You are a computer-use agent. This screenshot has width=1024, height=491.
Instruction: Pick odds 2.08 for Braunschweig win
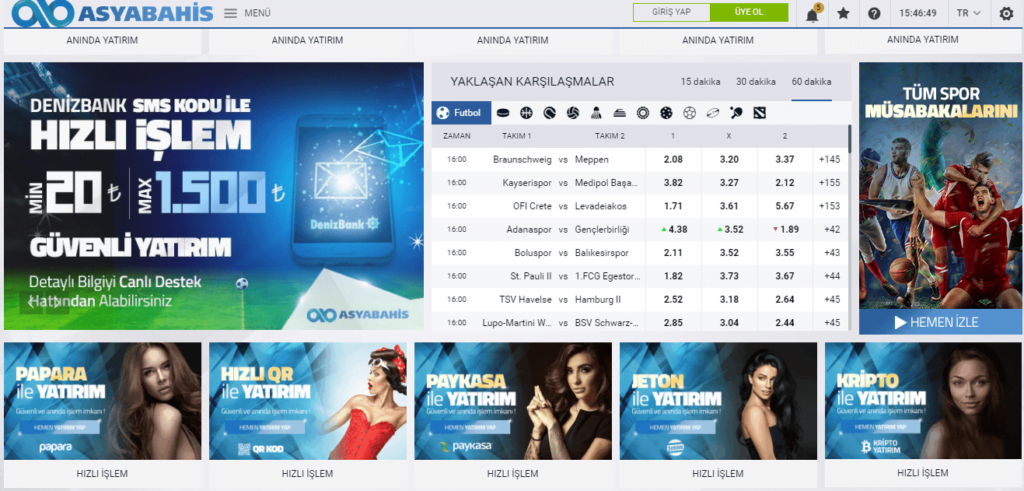coord(673,159)
